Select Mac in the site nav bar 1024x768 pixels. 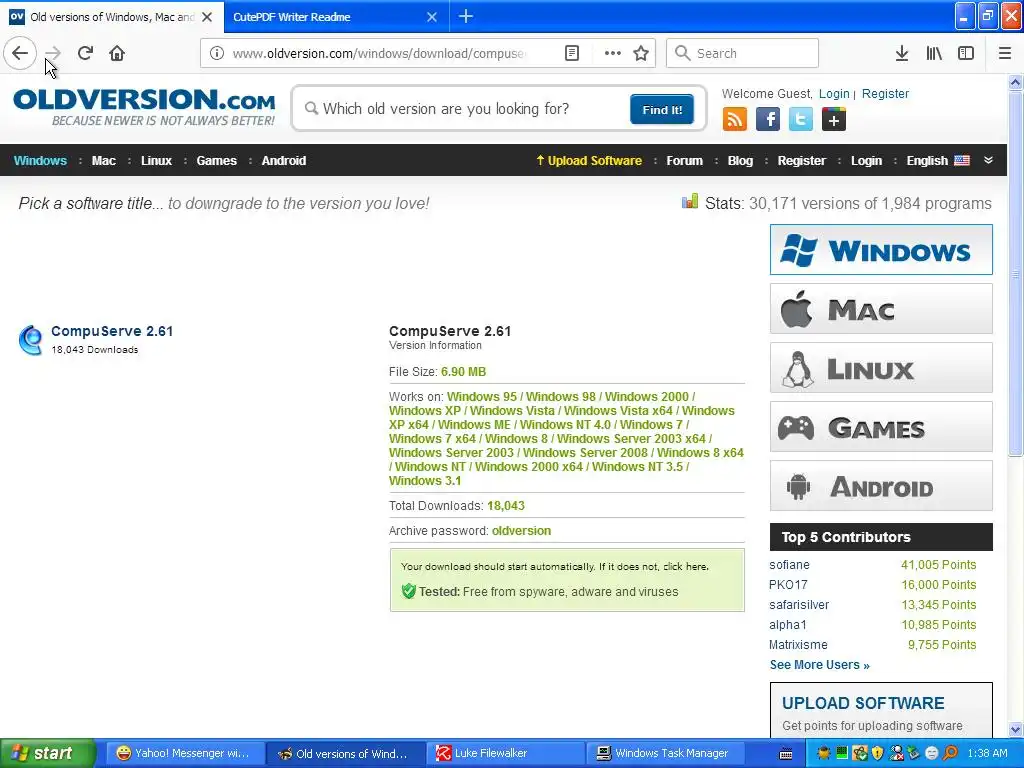(x=103, y=161)
